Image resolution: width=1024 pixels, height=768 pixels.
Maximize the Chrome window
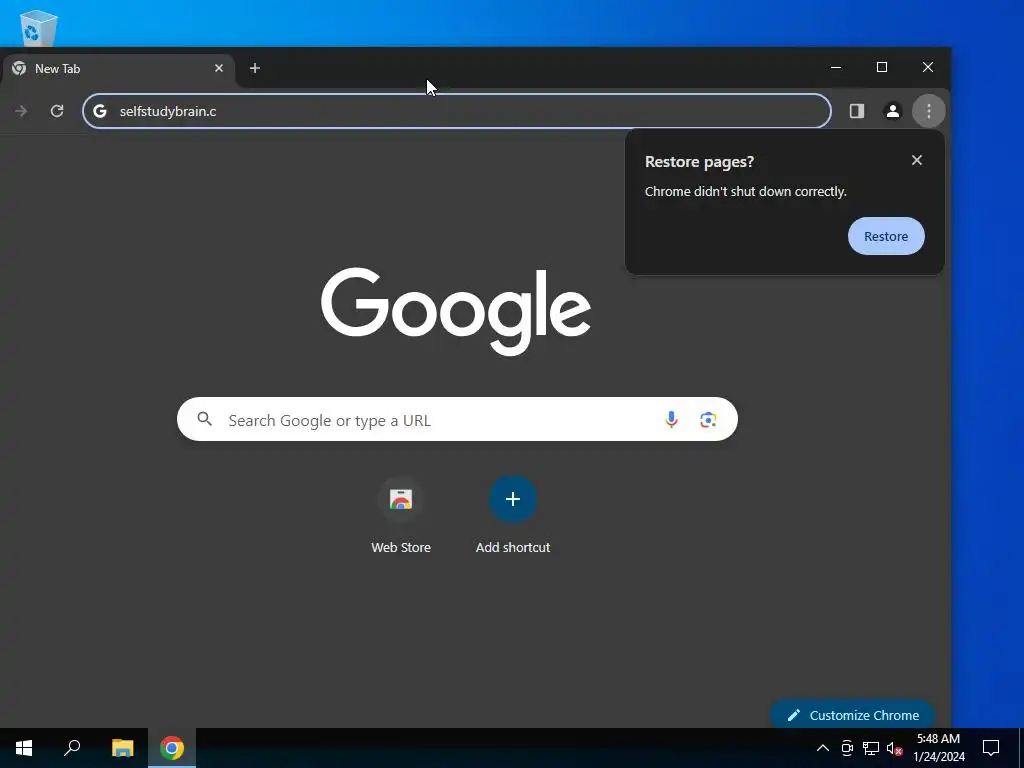(882, 67)
